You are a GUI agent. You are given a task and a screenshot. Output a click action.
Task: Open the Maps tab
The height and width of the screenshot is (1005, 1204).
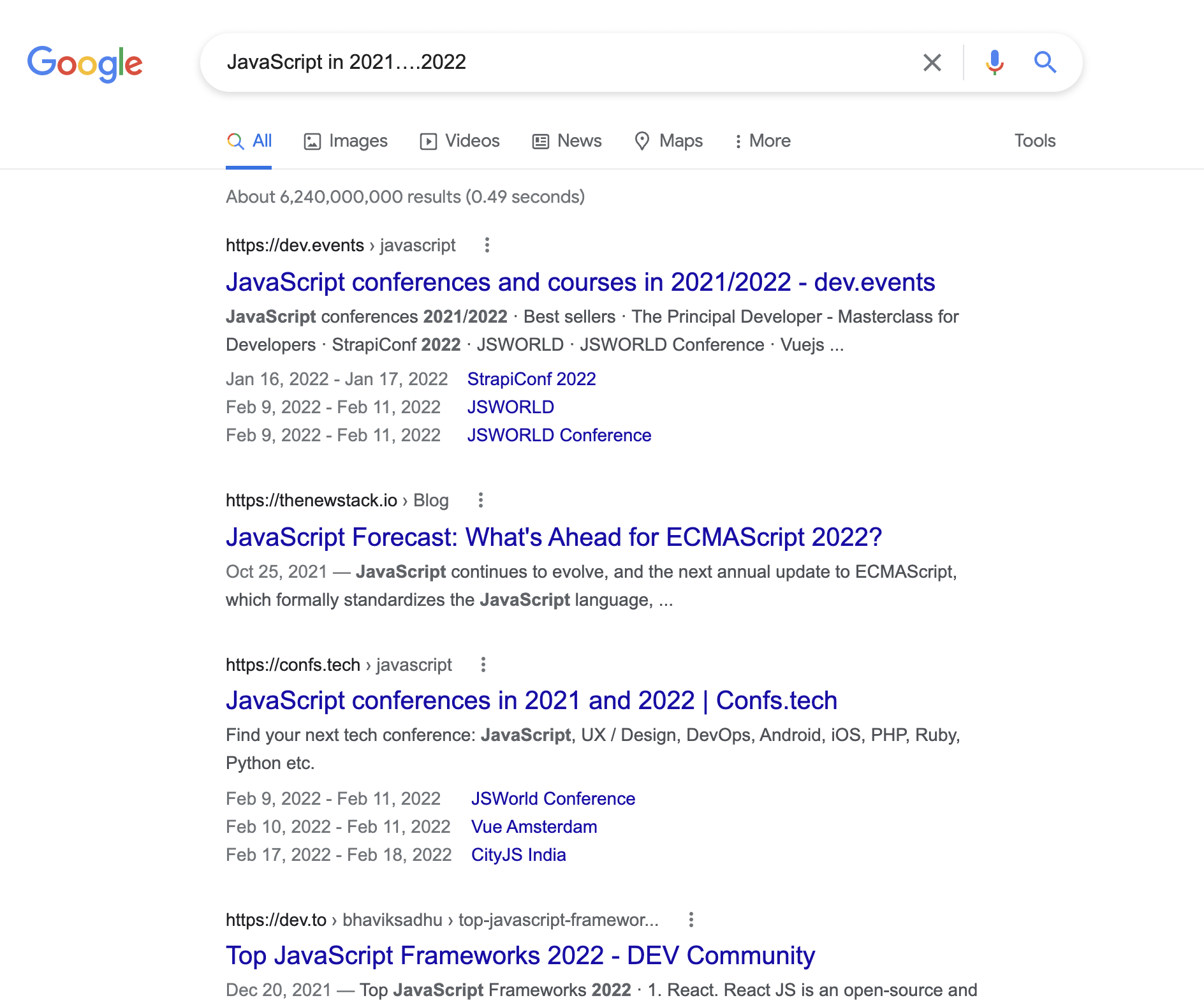click(x=668, y=141)
